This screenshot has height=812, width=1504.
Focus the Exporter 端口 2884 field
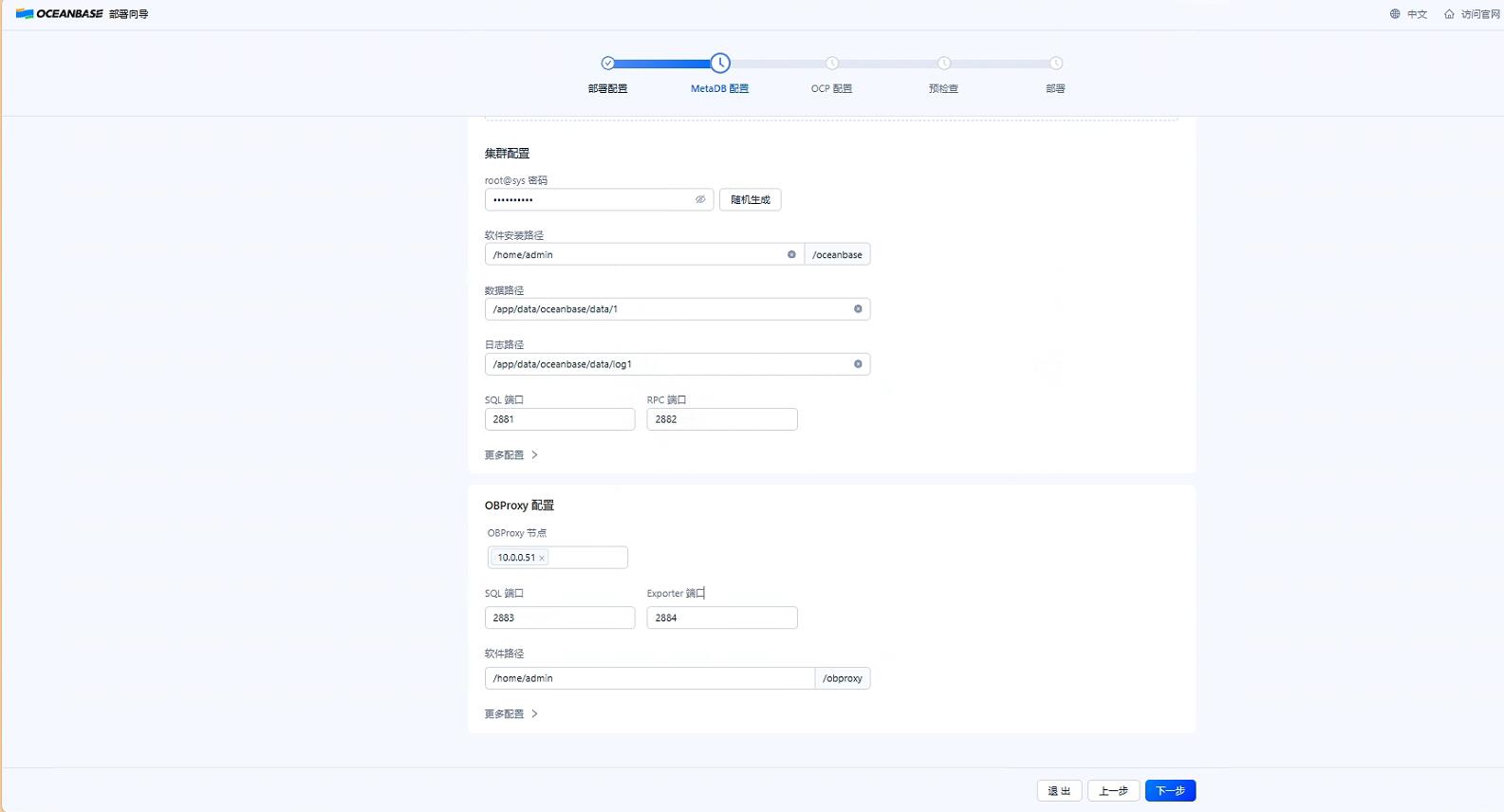722,618
